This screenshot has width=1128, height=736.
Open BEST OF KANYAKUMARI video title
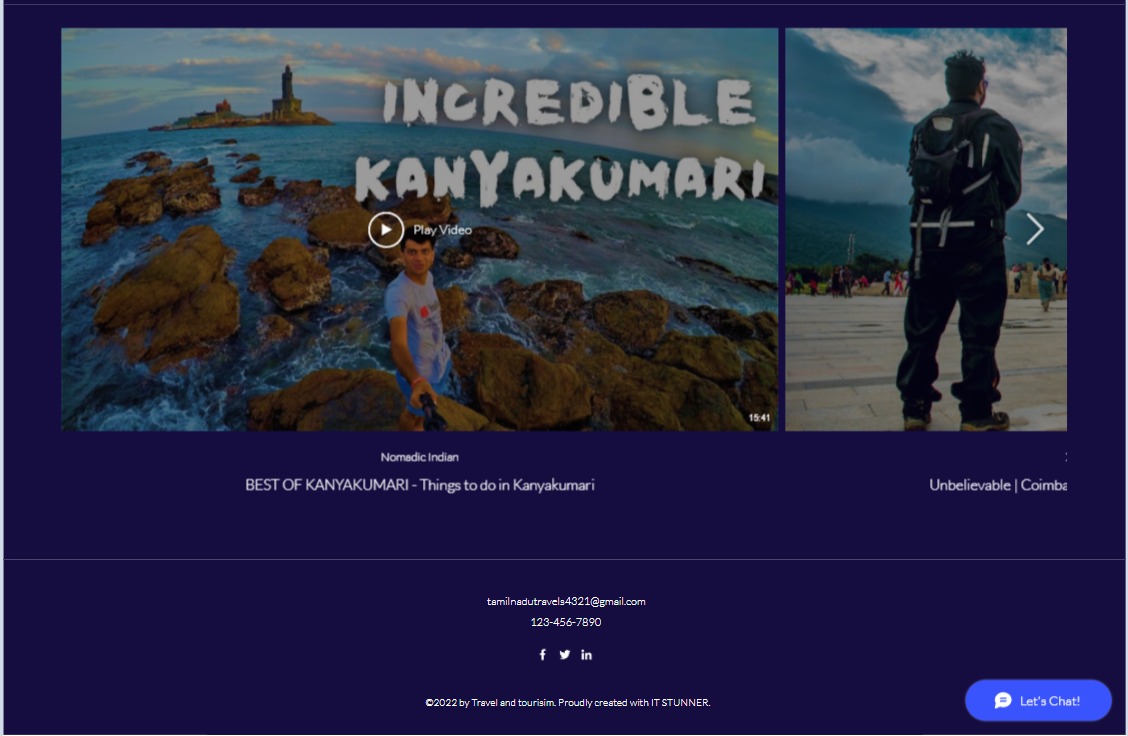tap(419, 485)
